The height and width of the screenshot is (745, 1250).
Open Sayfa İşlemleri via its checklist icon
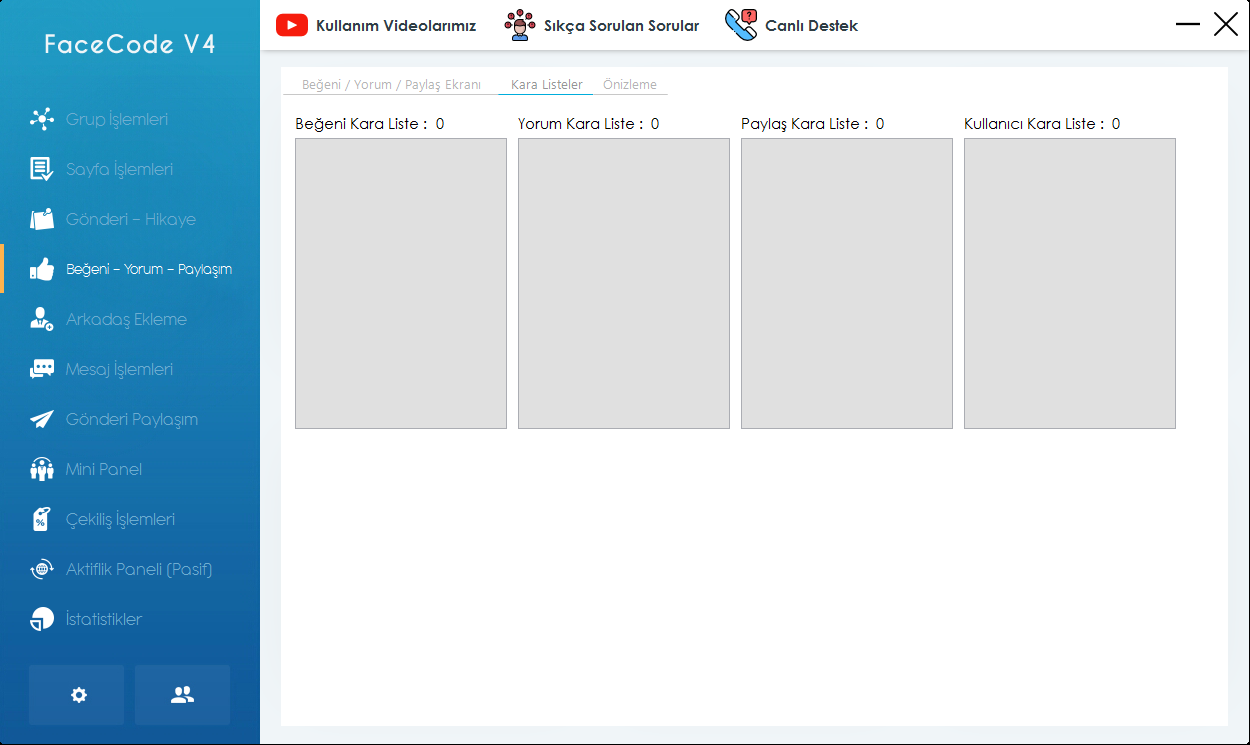(41, 169)
